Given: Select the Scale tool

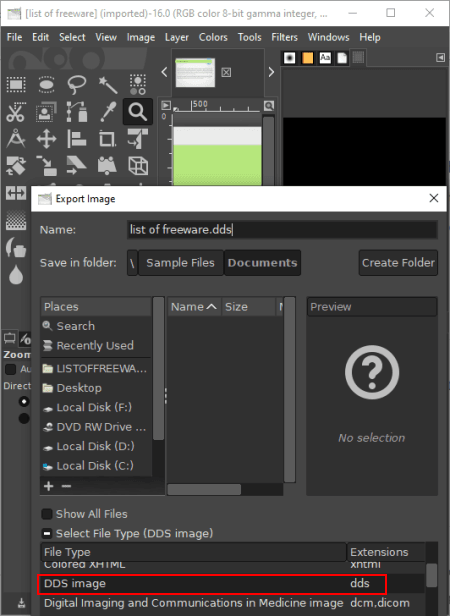Looking at the screenshot, I should 46,165.
